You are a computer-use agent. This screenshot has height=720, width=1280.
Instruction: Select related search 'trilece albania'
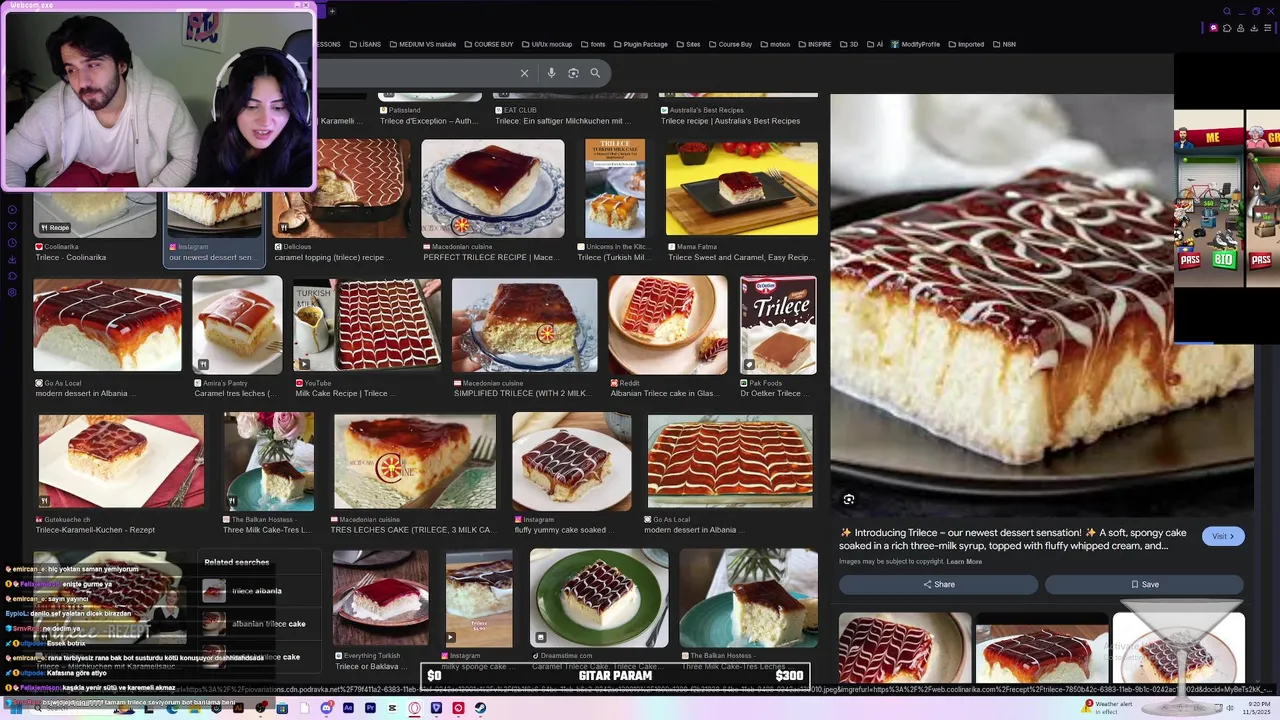tap(260, 591)
